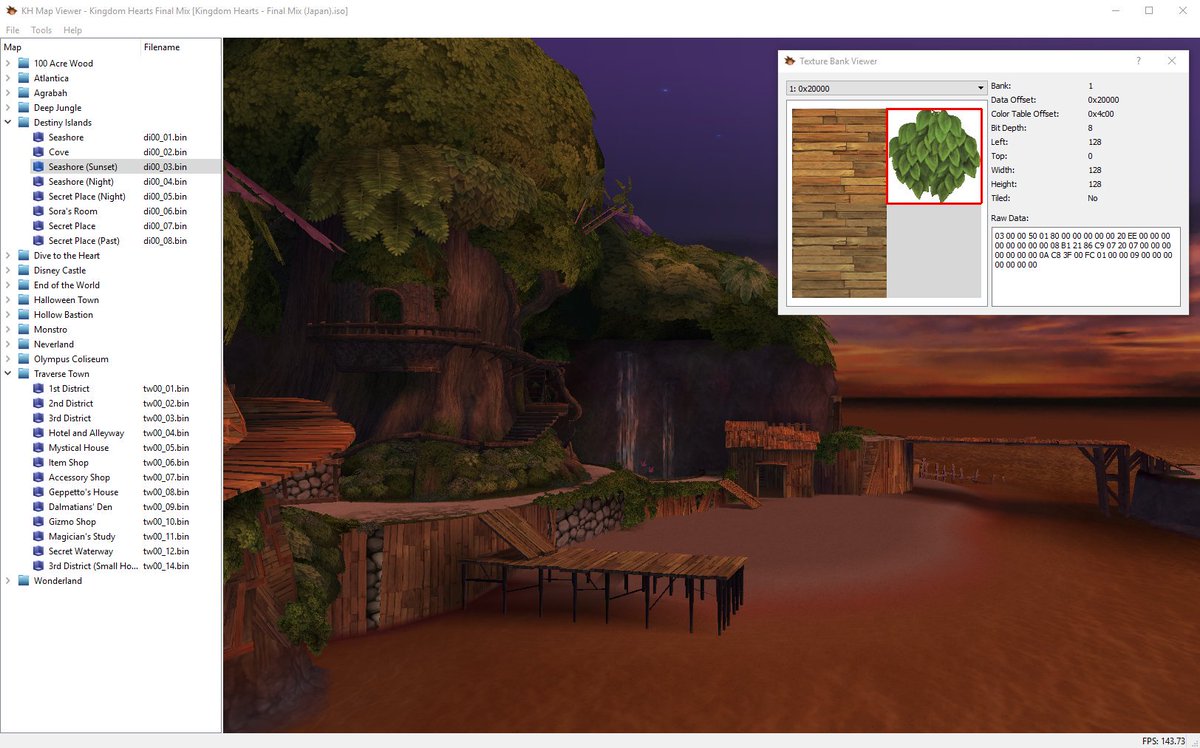
Task: Collapse the Traverse Town folder
Action: 9,373
